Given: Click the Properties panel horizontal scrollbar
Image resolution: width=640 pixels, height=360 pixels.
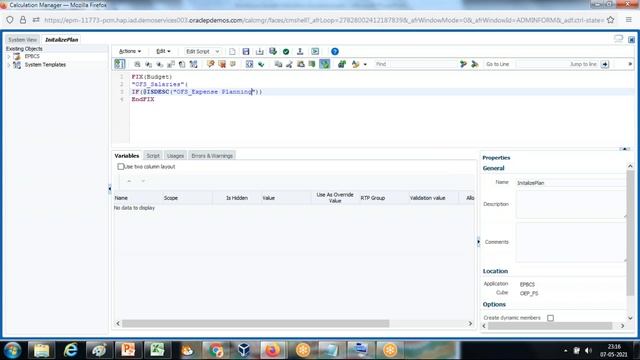Looking at the screenshot, I should (x=550, y=326).
